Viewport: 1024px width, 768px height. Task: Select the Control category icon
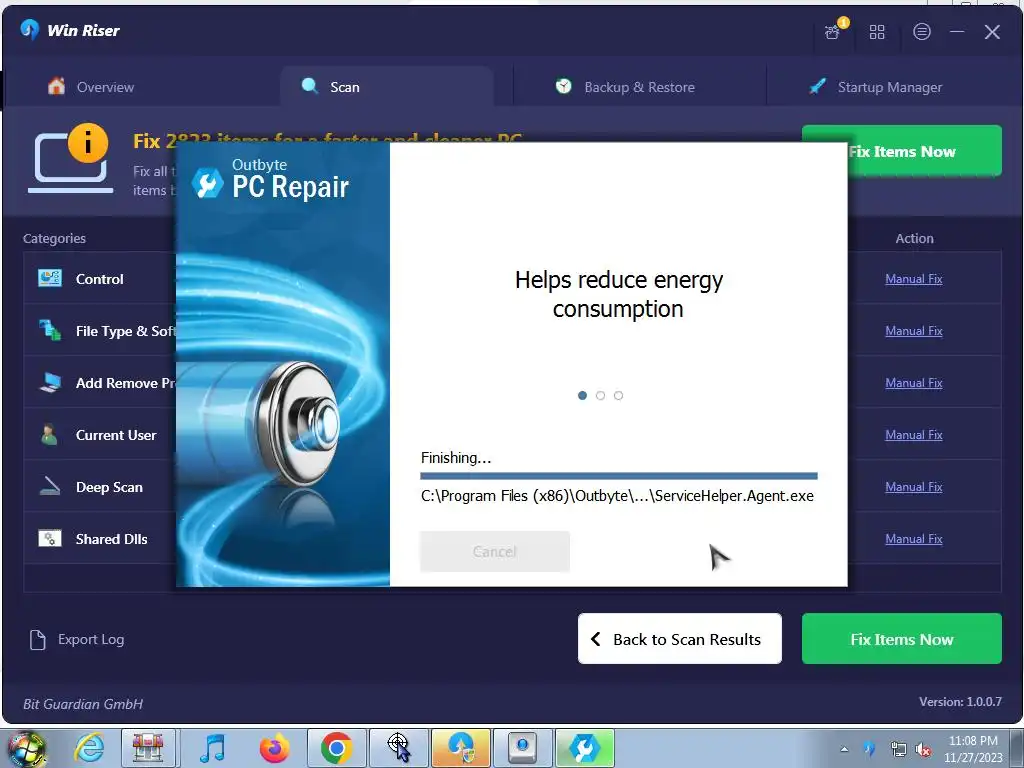pyautogui.click(x=50, y=278)
